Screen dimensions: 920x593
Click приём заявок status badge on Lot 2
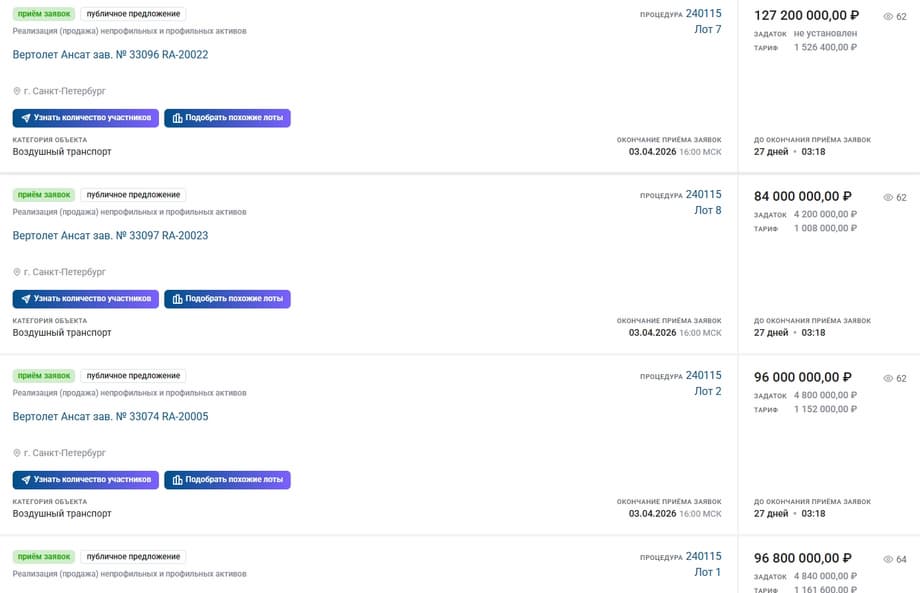[44, 376]
